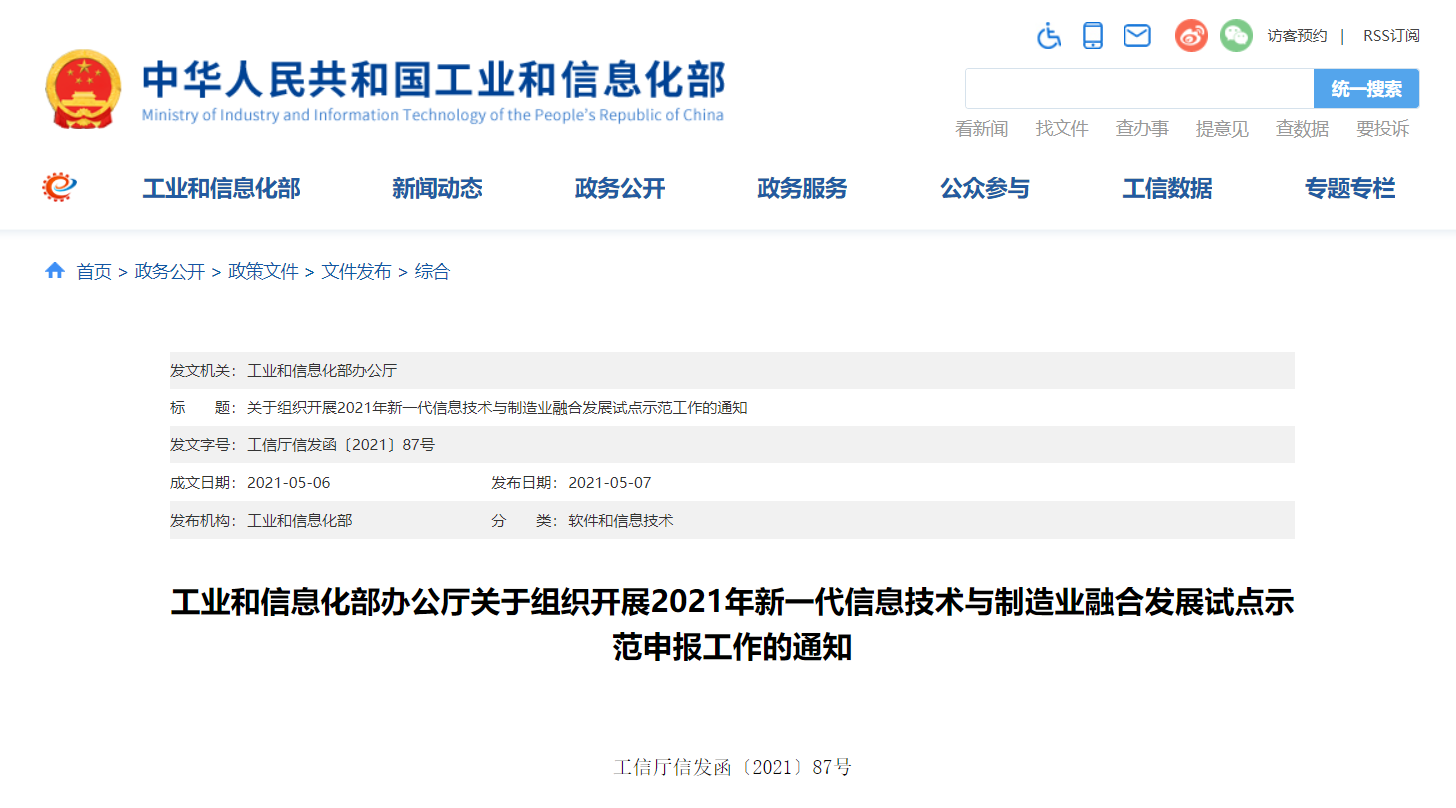Open 政务公开 nav menu
Screen dimensions: 1456x808
pos(620,188)
